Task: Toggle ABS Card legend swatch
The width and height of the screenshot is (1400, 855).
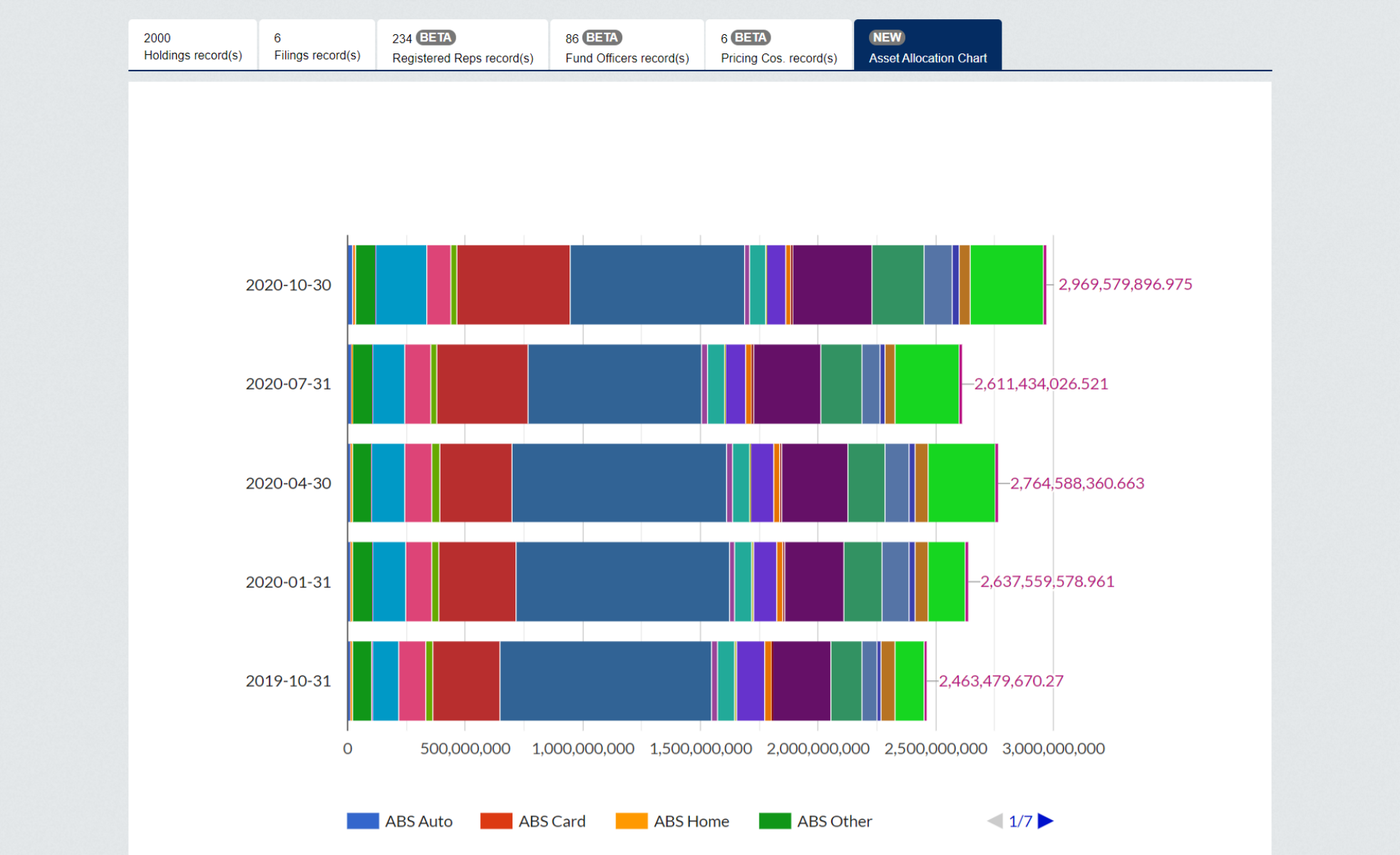Action: pyautogui.click(x=496, y=821)
